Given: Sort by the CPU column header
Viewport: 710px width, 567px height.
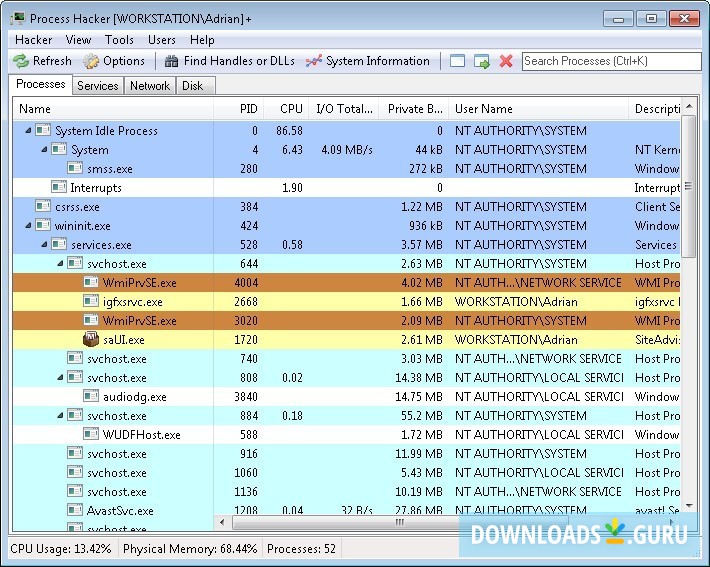Looking at the screenshot, I should point(291,109).
